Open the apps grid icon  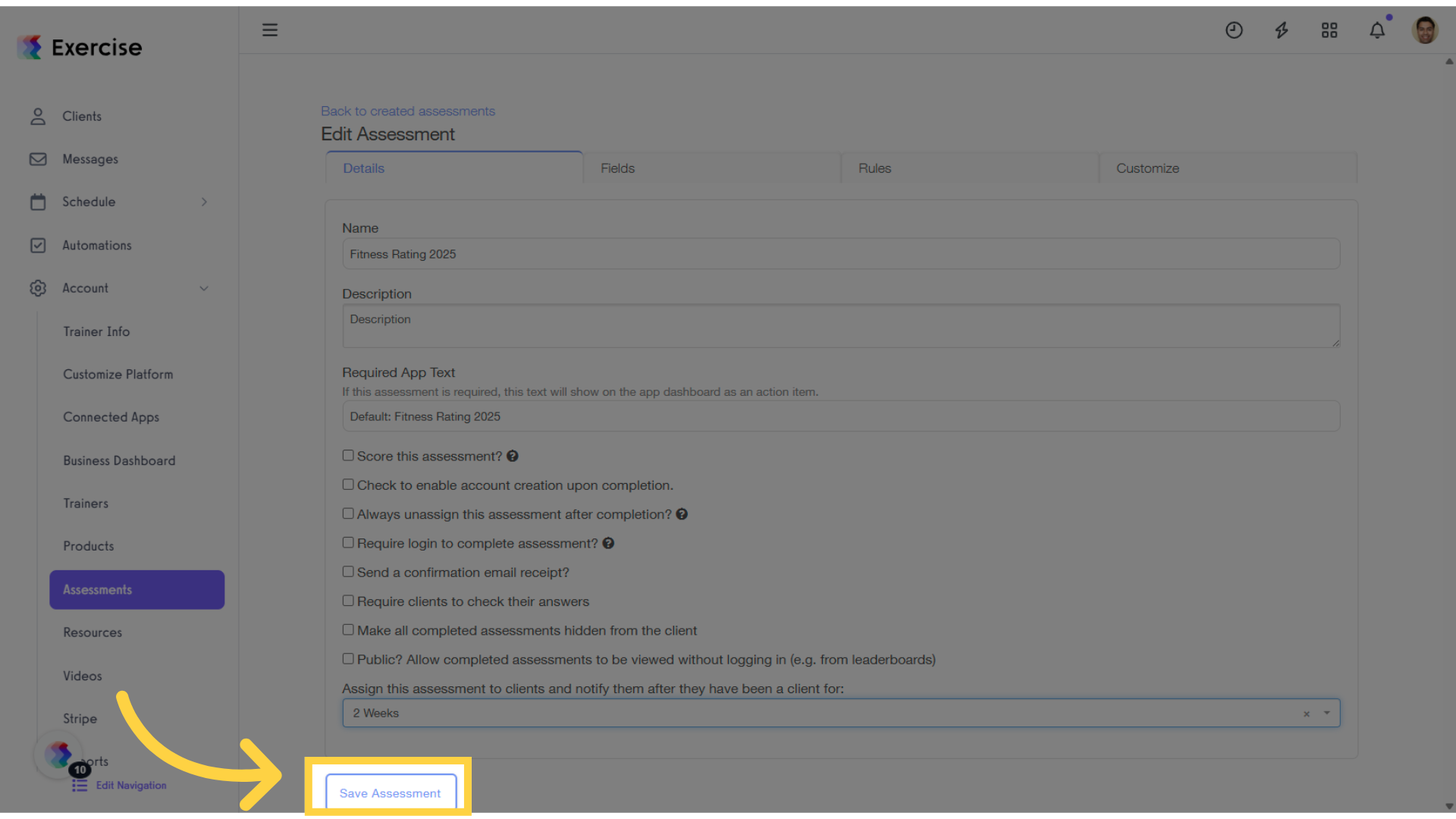click(1329, 30)
